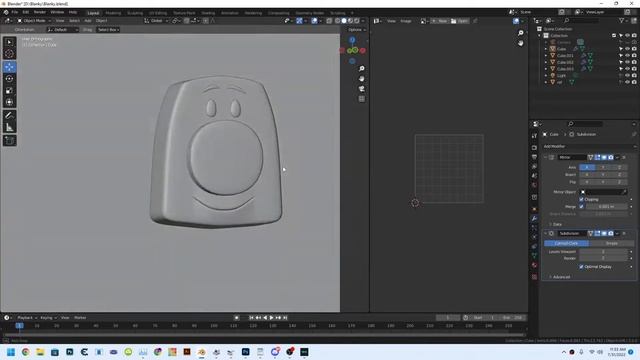
Task: Click the red X axis gizmo ball
Action: 362,51
